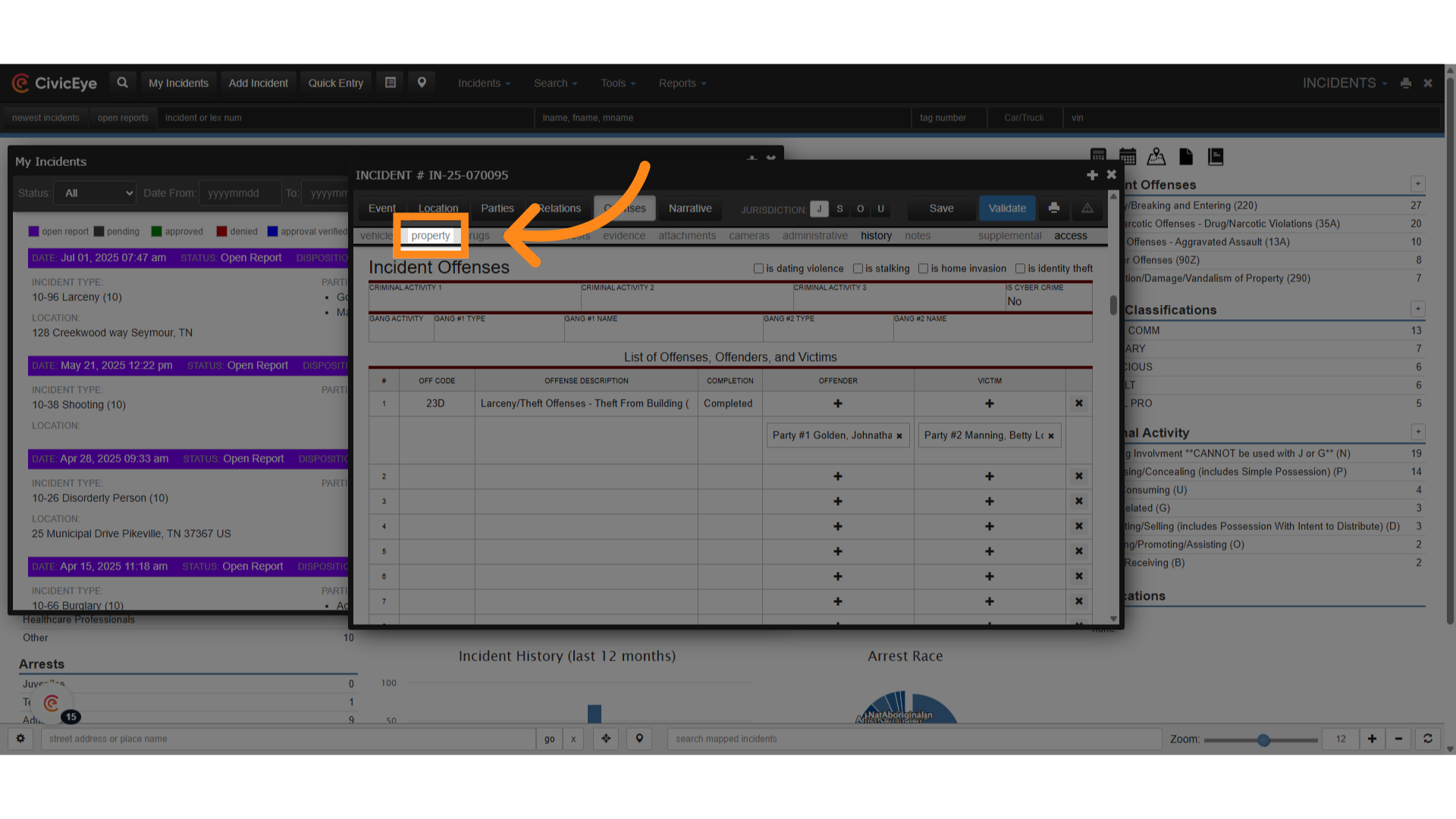Open the Reports dropdown menu
This screenshot has height=819, width=1456.
click(682, 83)
